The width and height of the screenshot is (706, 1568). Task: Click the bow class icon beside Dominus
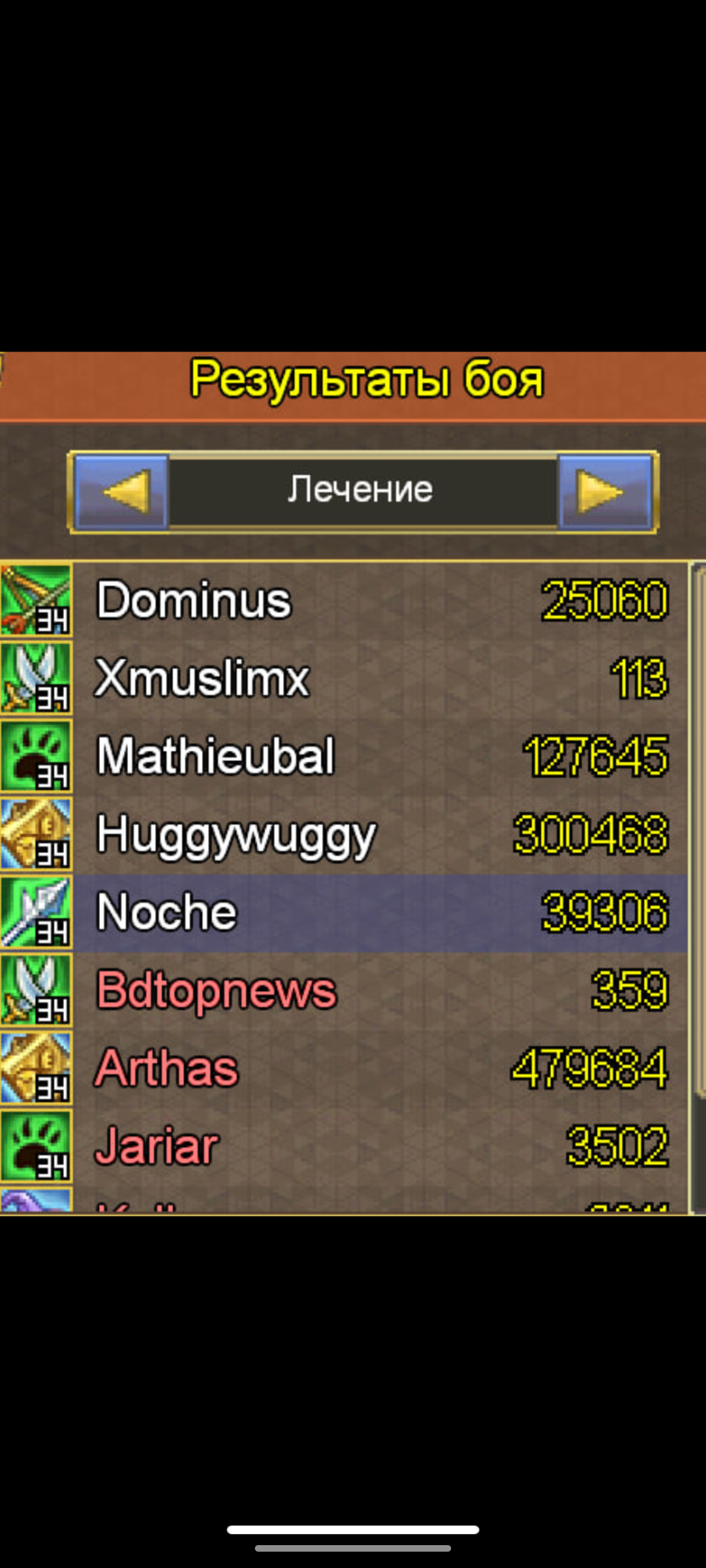coord(36,600)
